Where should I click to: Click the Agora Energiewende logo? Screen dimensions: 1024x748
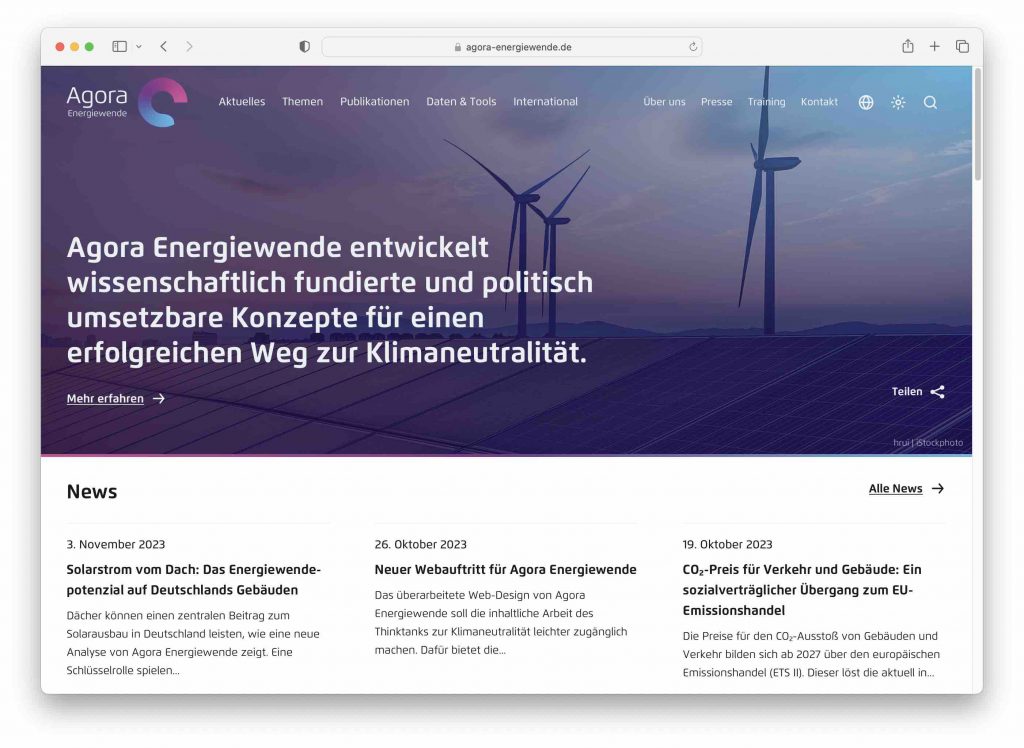127,102
